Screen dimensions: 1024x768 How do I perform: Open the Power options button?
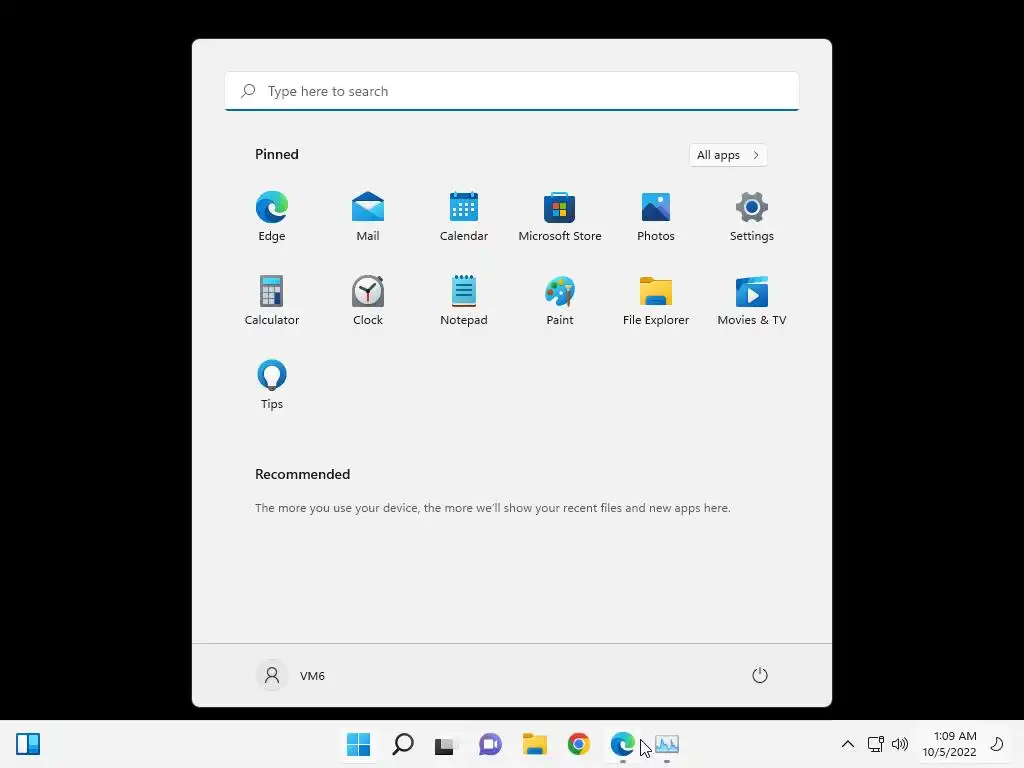click(x=760, y=675)
